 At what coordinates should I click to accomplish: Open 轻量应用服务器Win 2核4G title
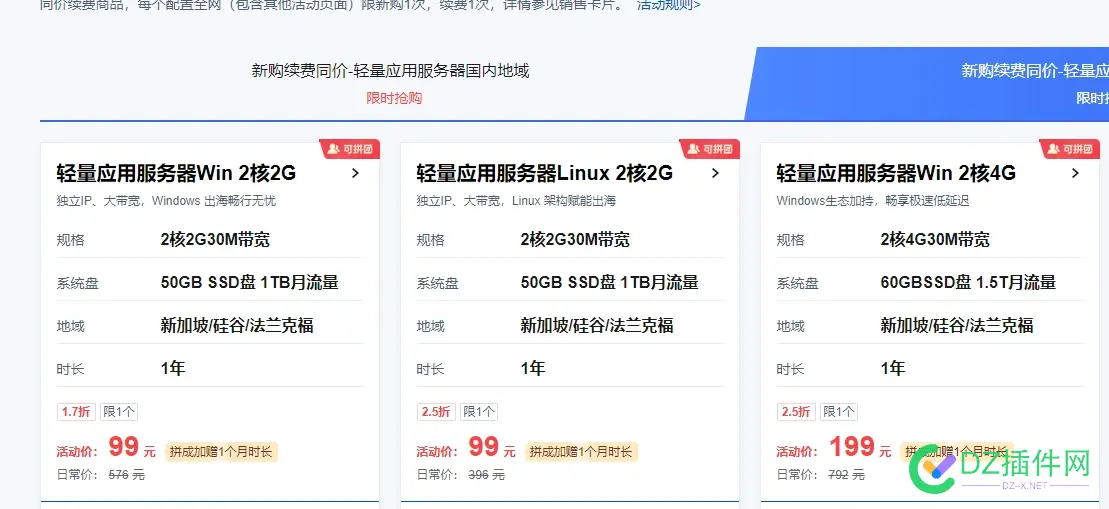point(896,173)
